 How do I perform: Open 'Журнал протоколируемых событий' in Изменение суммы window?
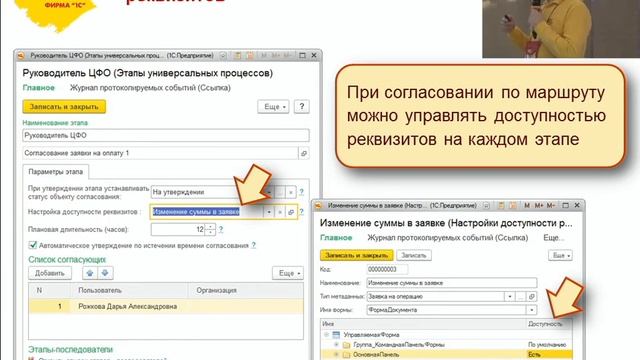tap(448, 238)
